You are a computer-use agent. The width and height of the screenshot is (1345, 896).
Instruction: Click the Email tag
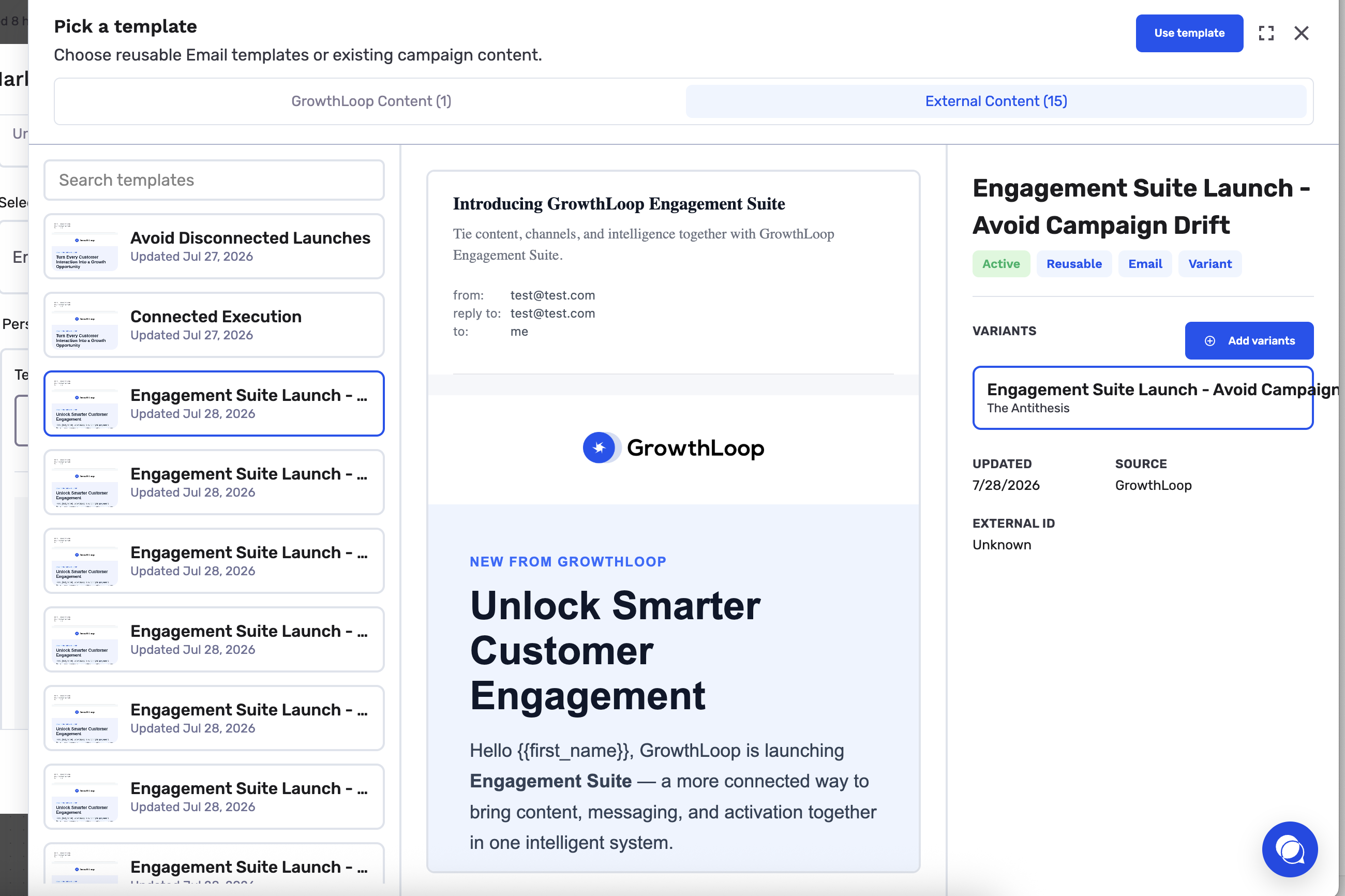[x=1145, y=264]
